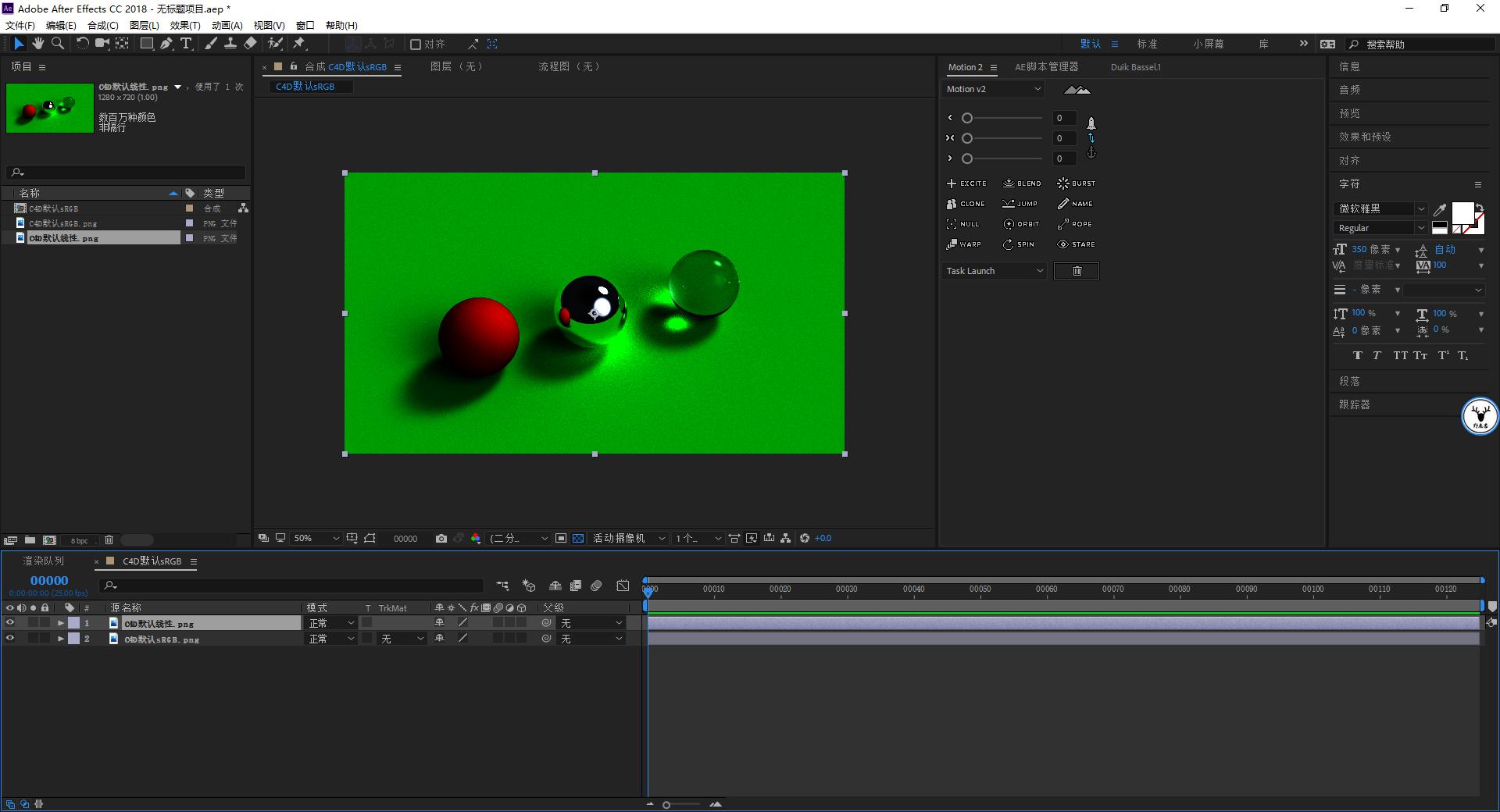Click the white fill color swatch

coord(1462,212)
